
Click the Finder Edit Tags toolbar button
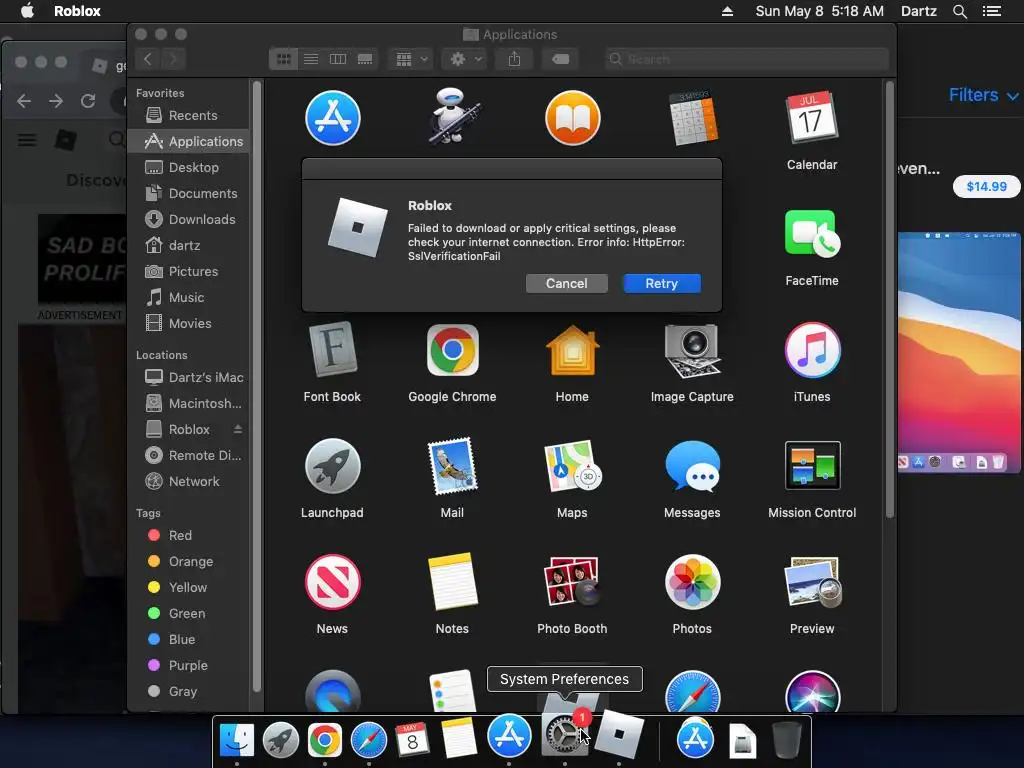560,59
